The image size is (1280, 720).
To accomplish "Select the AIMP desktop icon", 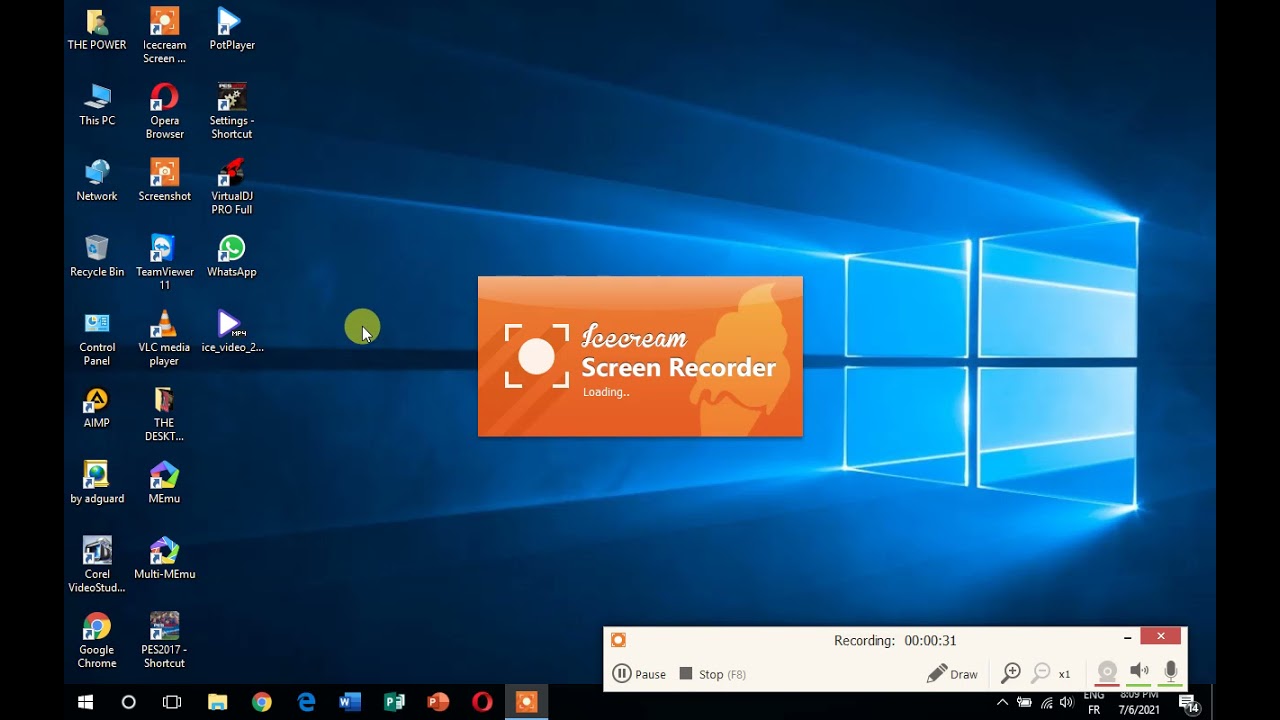I will 97,408.
